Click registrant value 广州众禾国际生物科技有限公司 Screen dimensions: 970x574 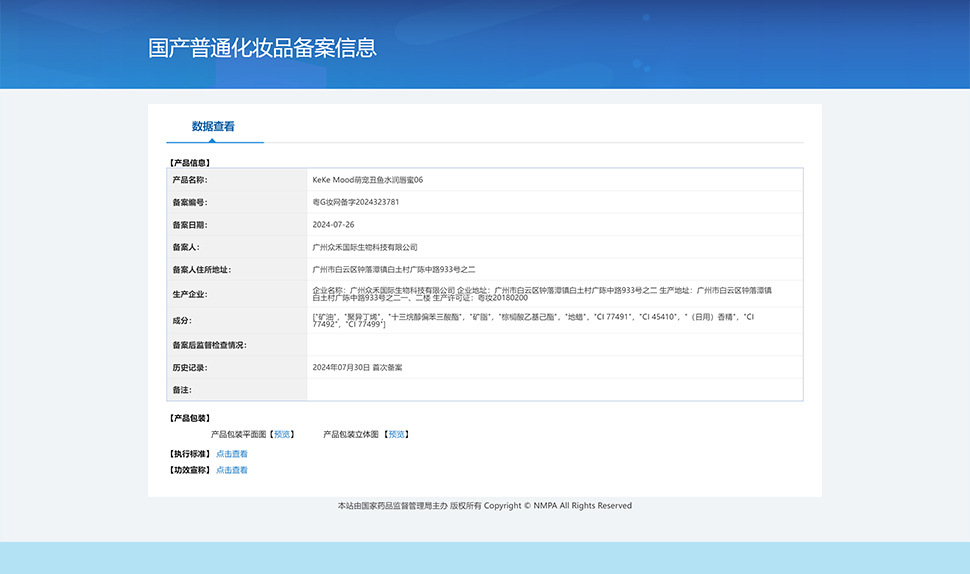[365, 247]
